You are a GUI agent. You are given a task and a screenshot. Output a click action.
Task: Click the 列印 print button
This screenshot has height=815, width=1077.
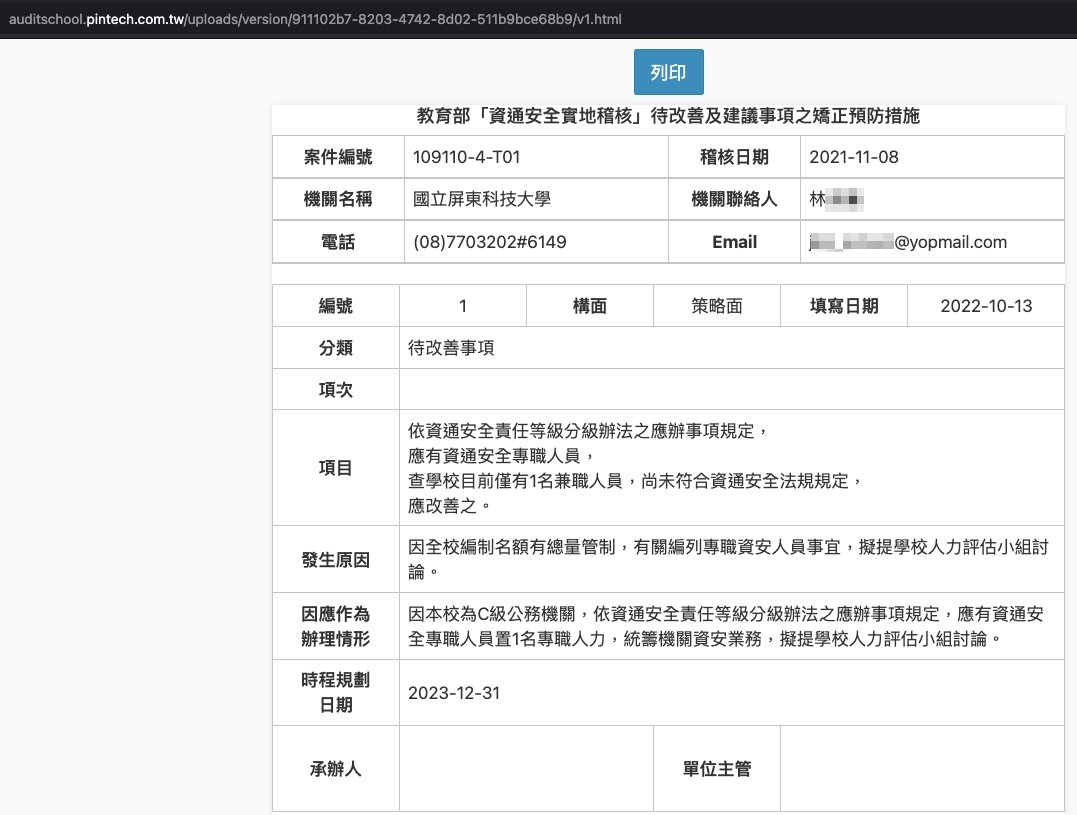point(668,72)
